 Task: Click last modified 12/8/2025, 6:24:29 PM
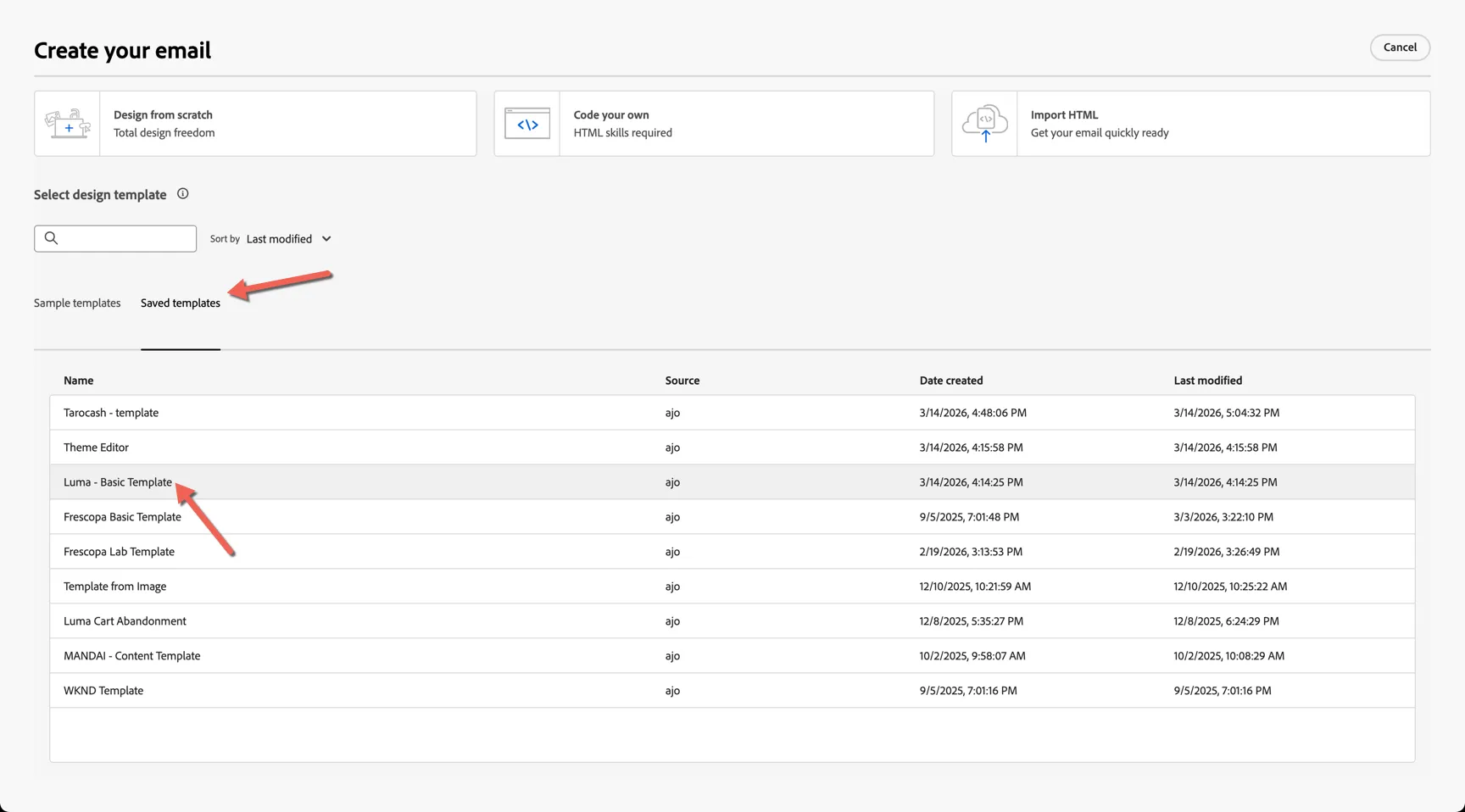(1227, 621)
